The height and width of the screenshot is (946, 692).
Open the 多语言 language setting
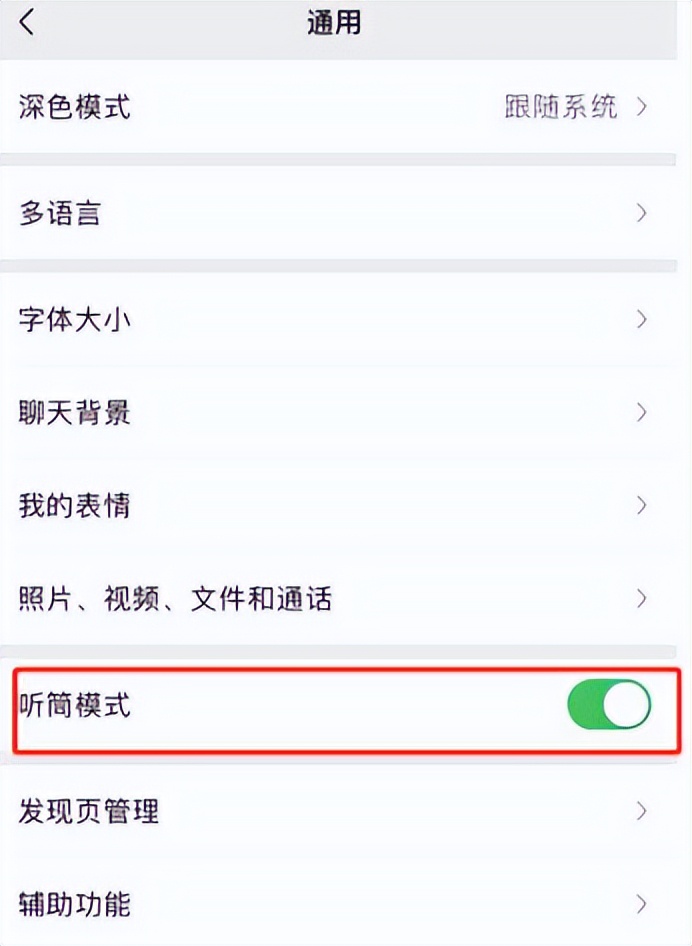(x=60, y=213)
